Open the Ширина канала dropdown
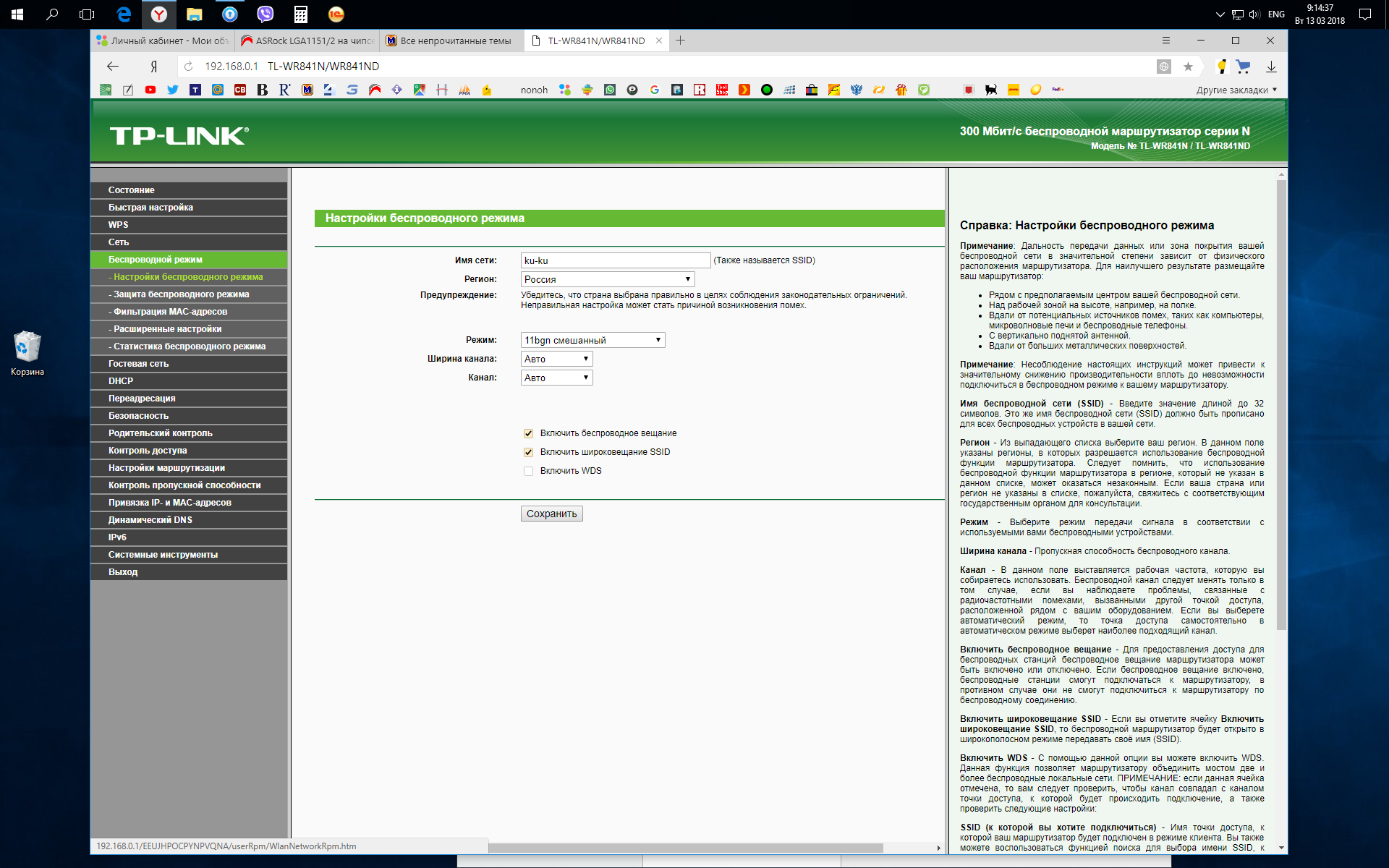 point(556,359)
